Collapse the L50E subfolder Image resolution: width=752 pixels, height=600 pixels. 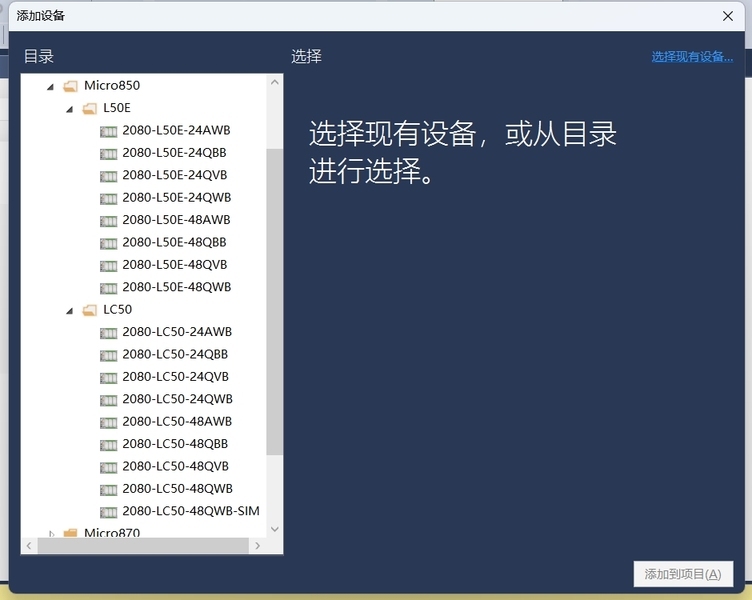[x=70, y=109]
